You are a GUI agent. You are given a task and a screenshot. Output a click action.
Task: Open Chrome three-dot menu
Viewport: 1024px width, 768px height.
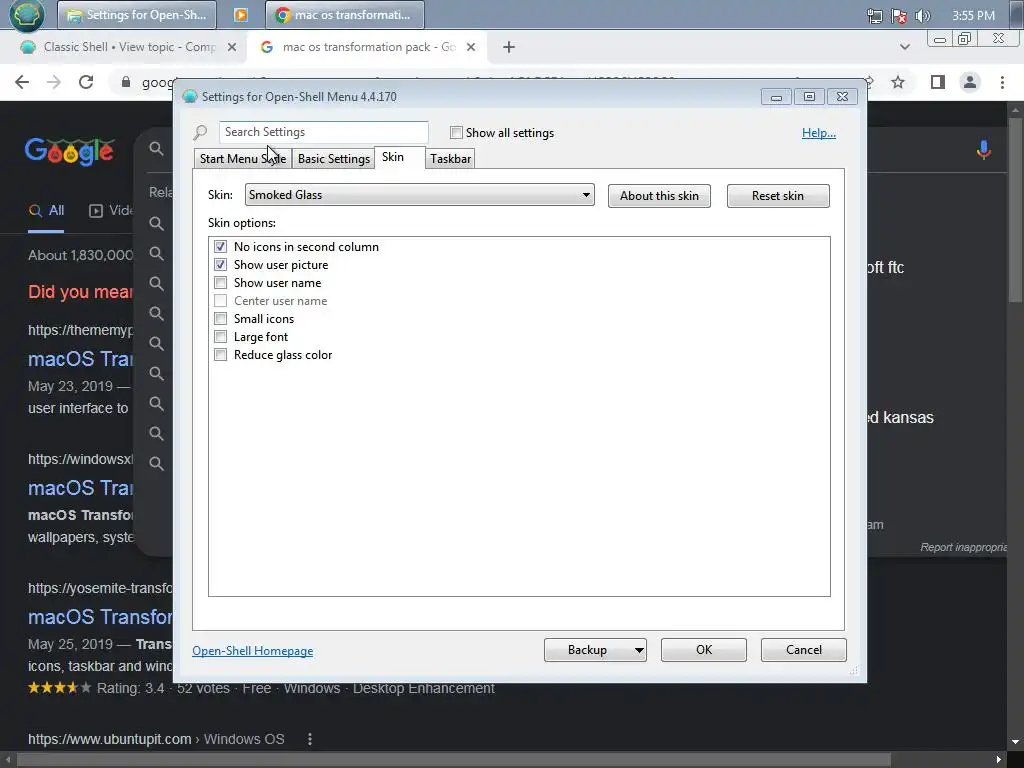[1002, 82]
